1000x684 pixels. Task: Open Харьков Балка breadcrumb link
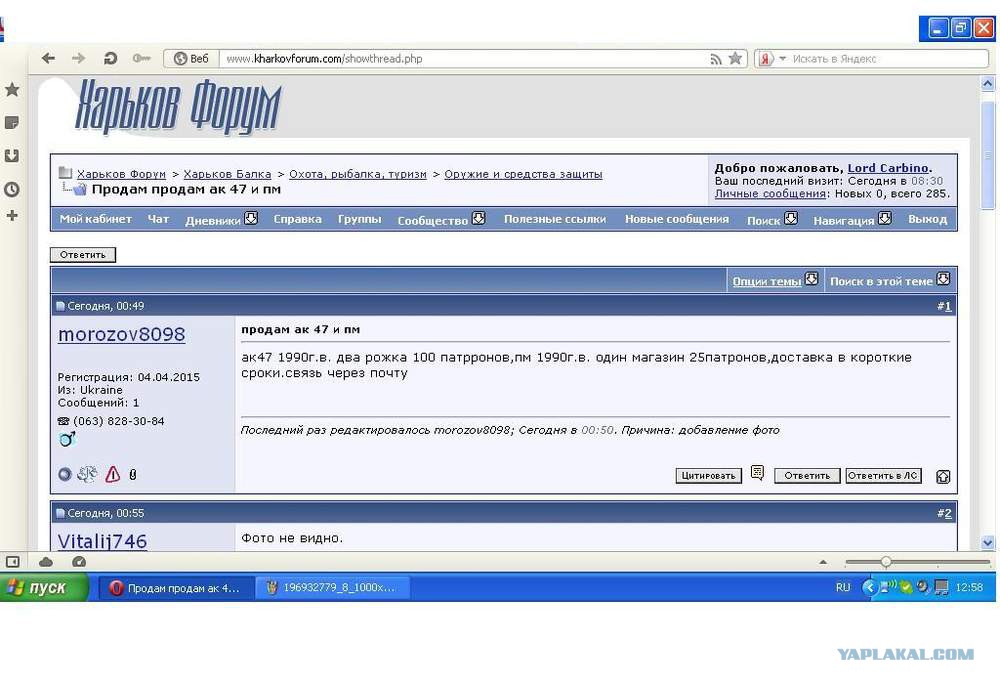(x=227, y=174)
